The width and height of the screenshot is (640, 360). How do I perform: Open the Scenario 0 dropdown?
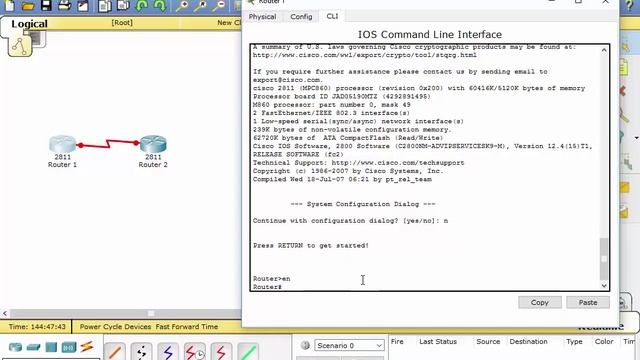click(x=349, y=345)
